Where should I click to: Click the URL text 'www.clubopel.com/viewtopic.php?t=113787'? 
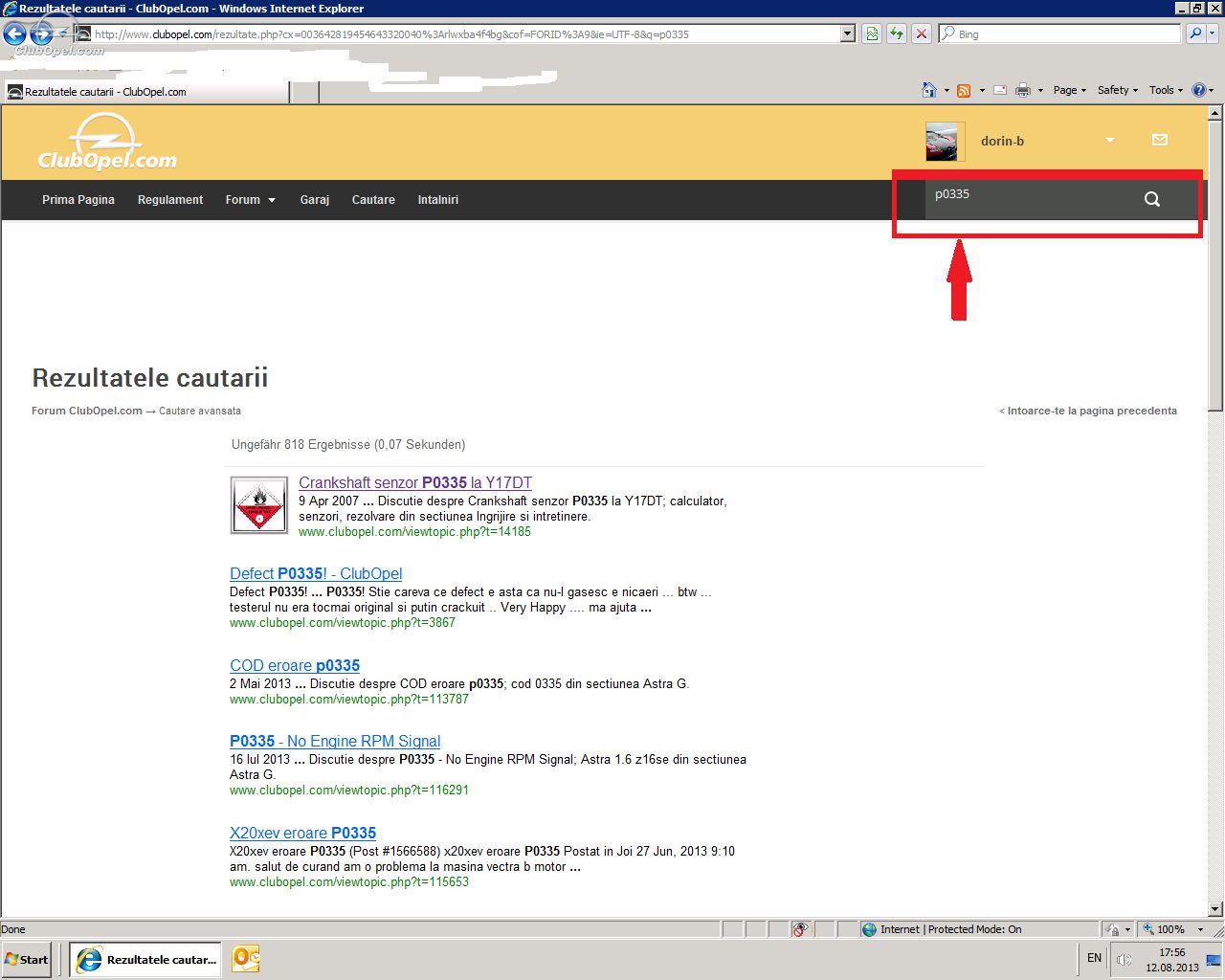[349, 700]
